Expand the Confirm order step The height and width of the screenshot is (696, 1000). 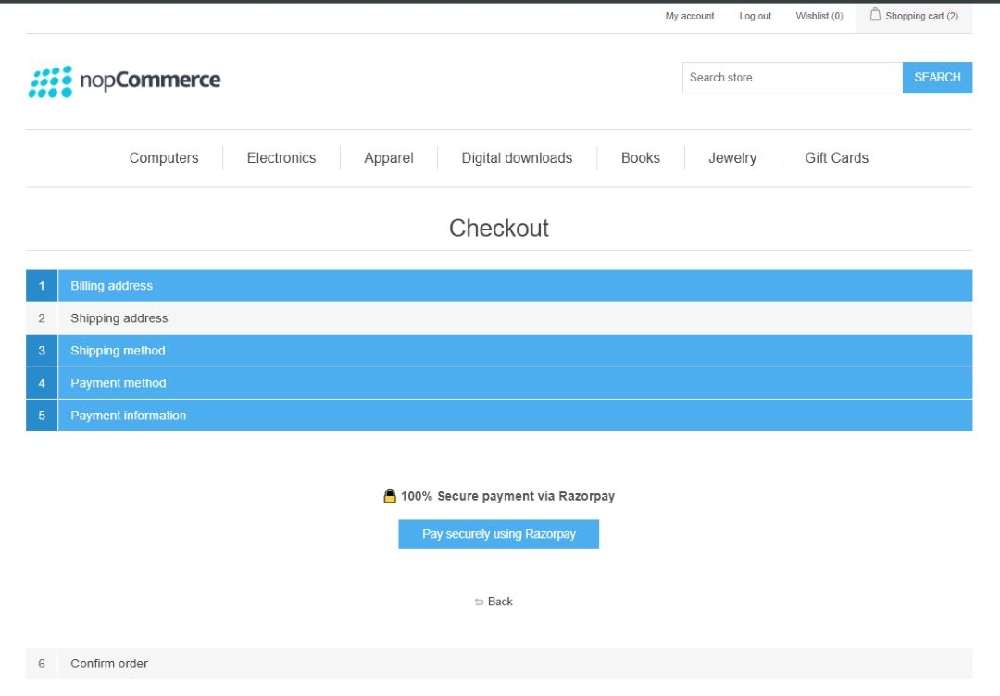(499, 663)
